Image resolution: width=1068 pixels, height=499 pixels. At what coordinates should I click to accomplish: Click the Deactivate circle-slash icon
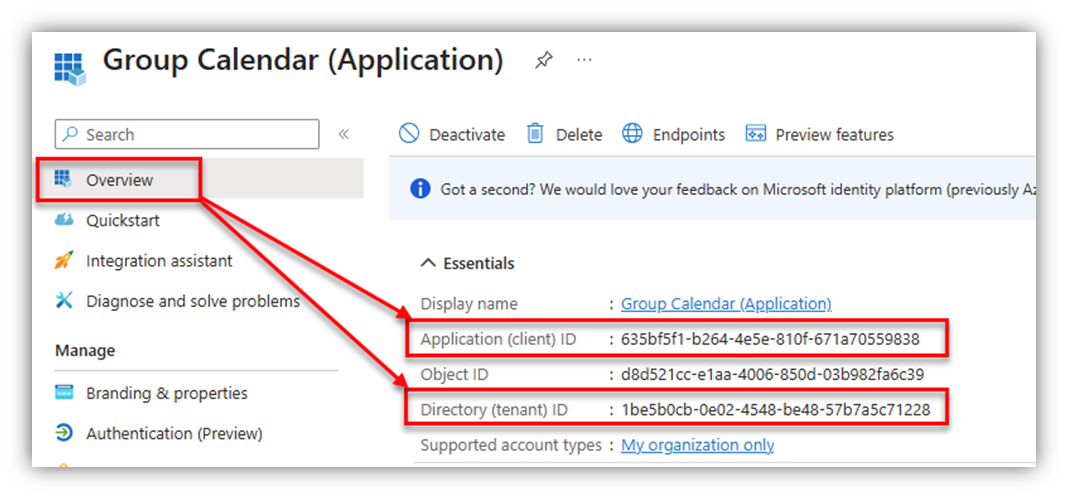point(409,133)
